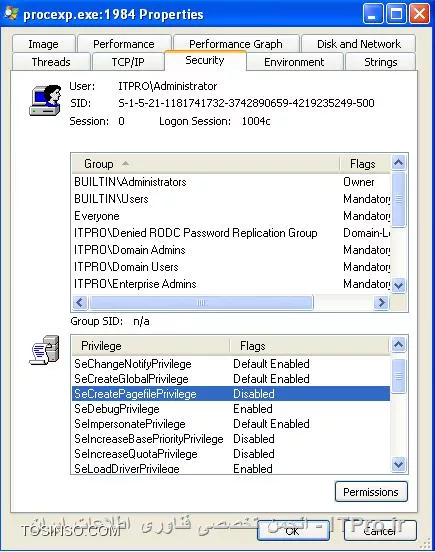Sort by the Group column header
The image size is (435, 552).
point(206,164)
